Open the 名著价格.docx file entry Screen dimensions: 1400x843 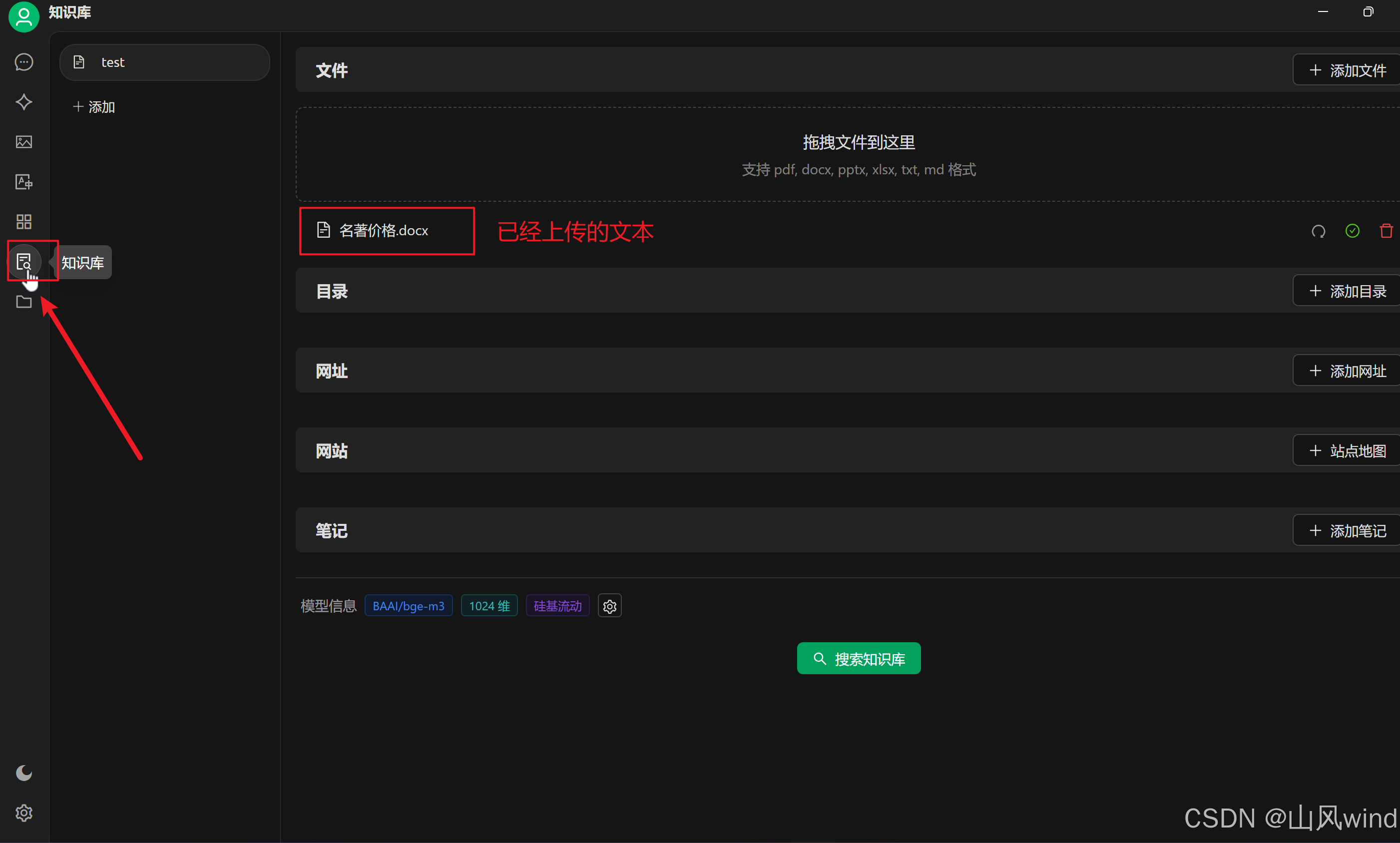384,231
